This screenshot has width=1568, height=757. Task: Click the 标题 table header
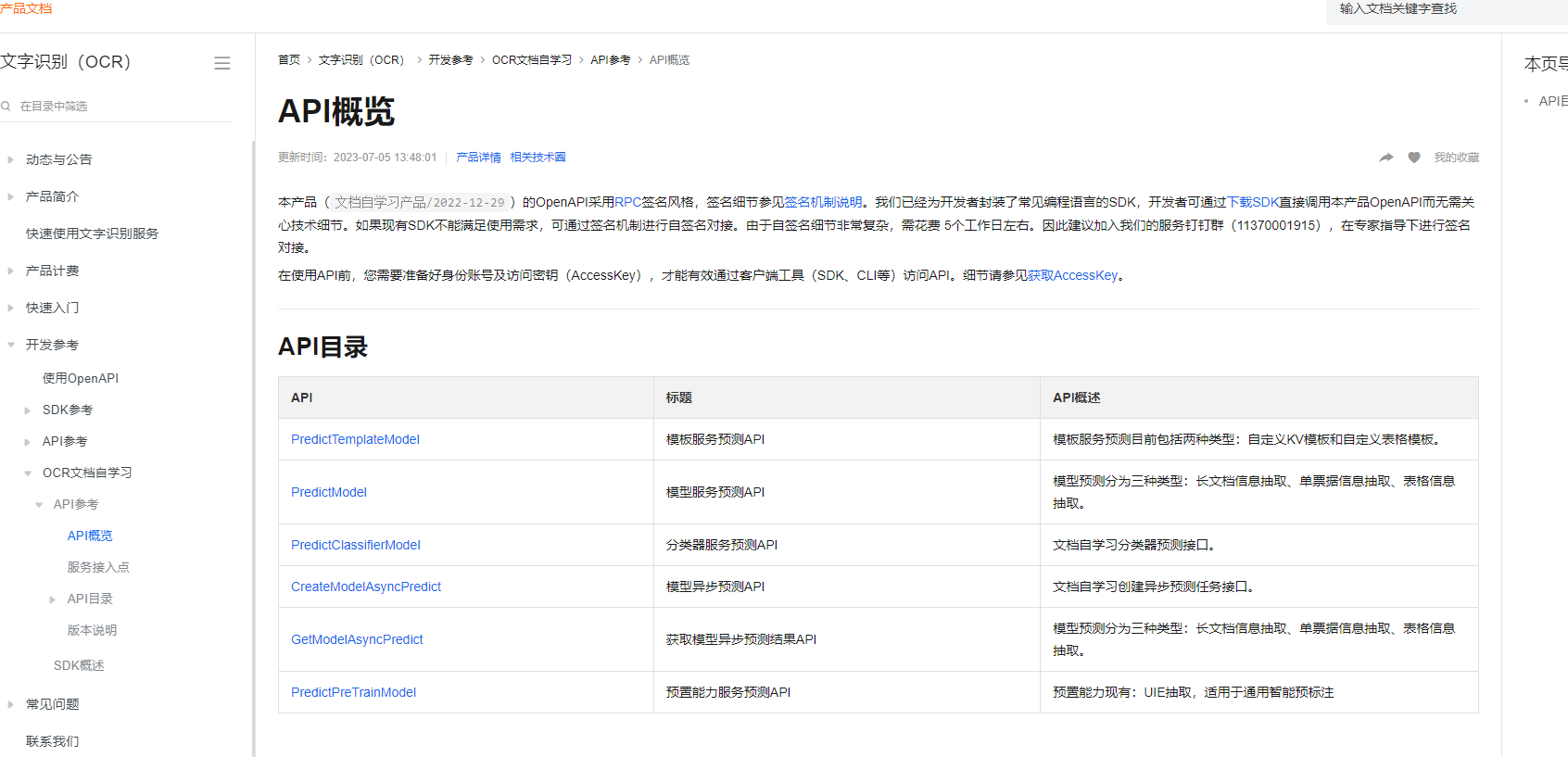847,397
